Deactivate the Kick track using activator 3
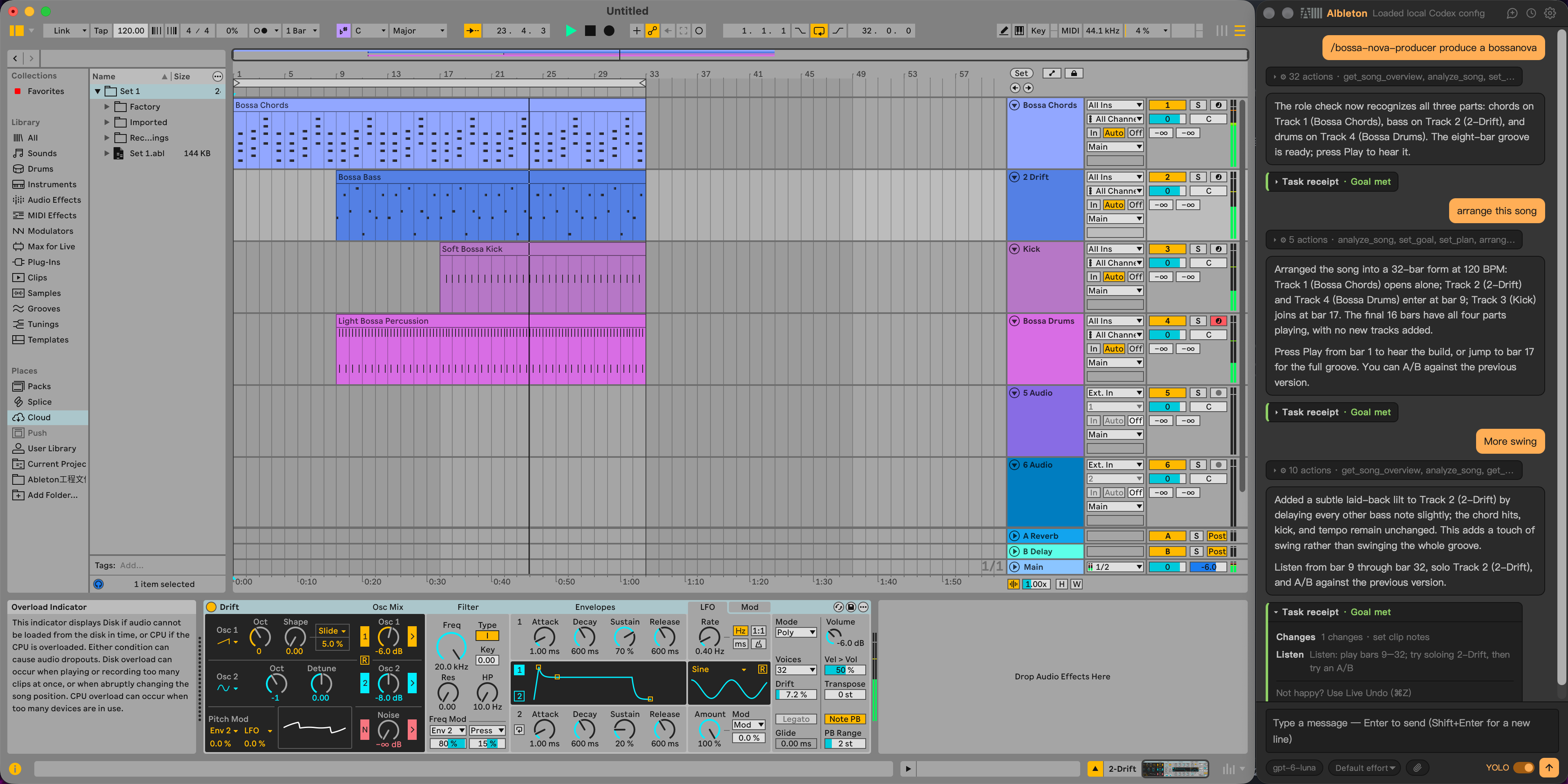The image size is (1568, 784). click(1167, 249)
